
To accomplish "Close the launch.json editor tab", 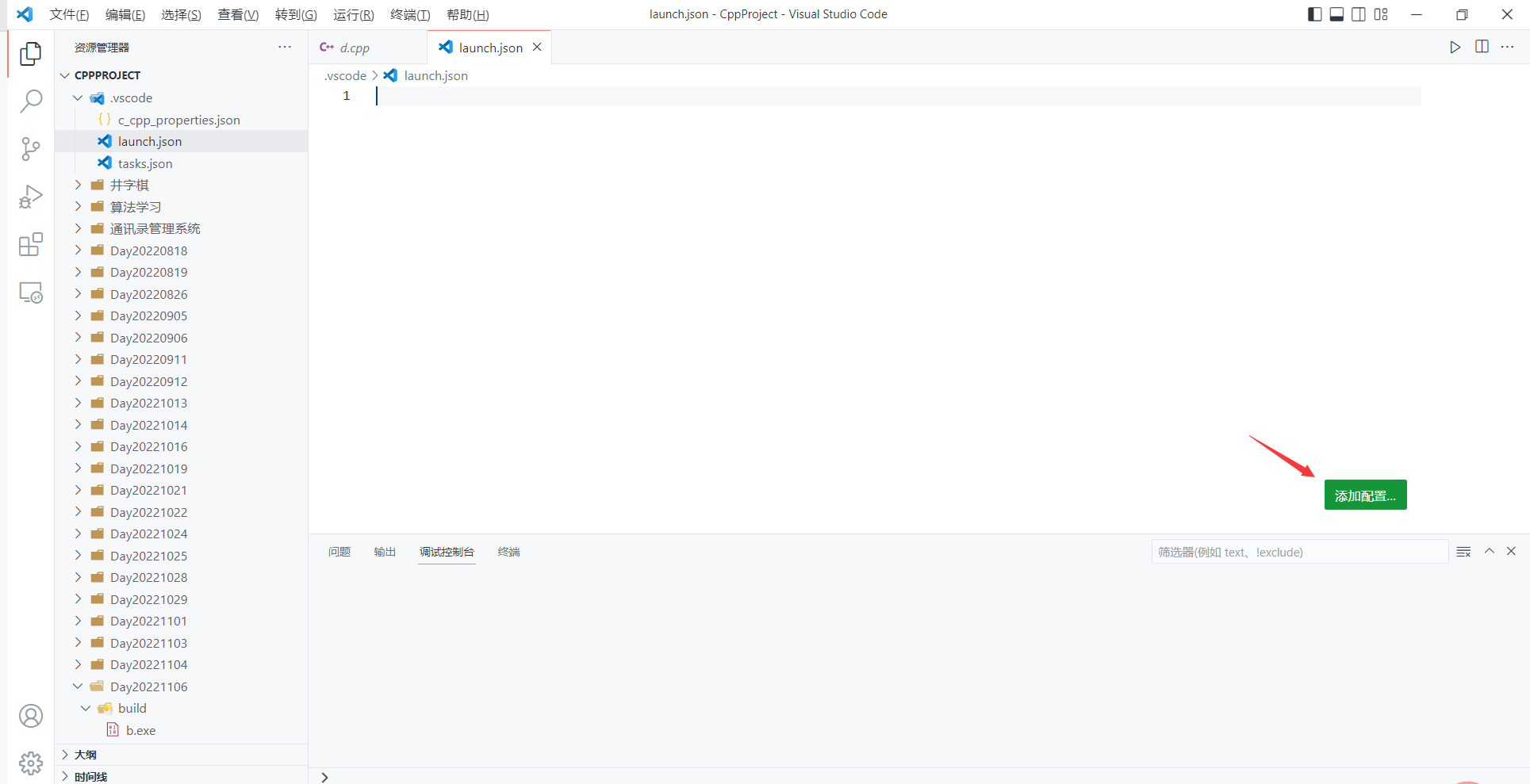I will 537,47.
